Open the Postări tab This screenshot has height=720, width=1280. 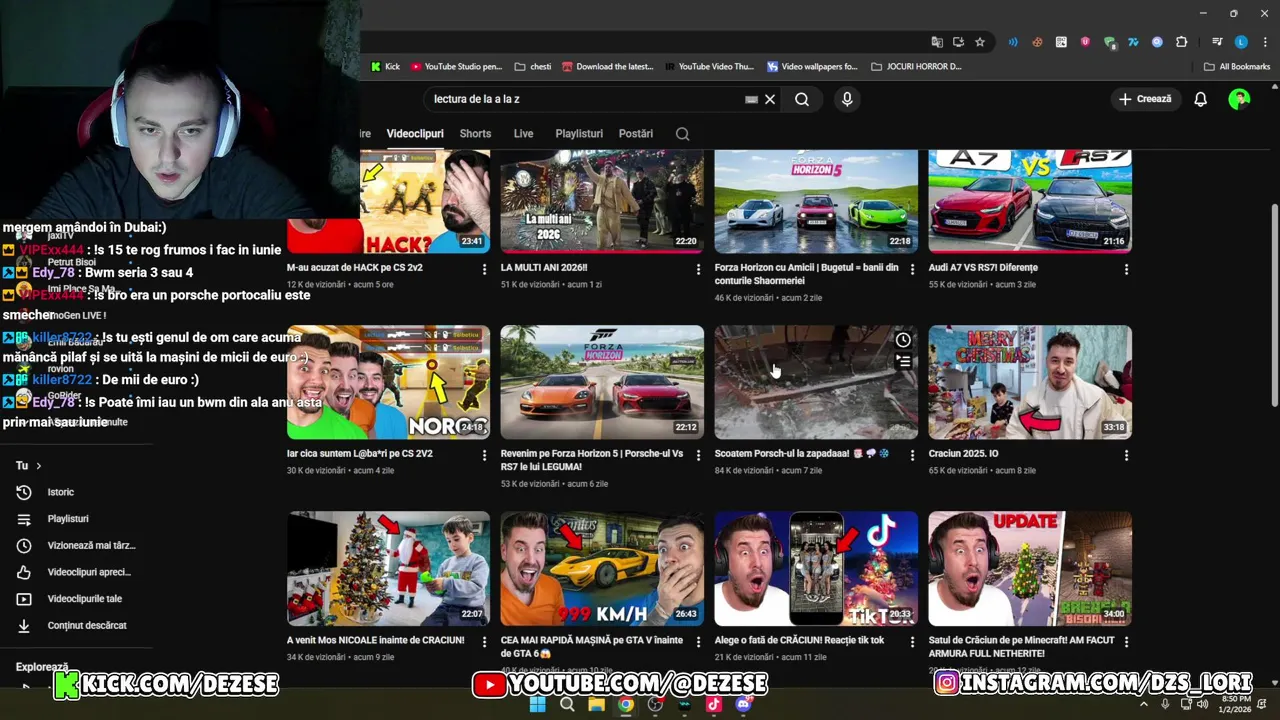(x=636, y=134)
